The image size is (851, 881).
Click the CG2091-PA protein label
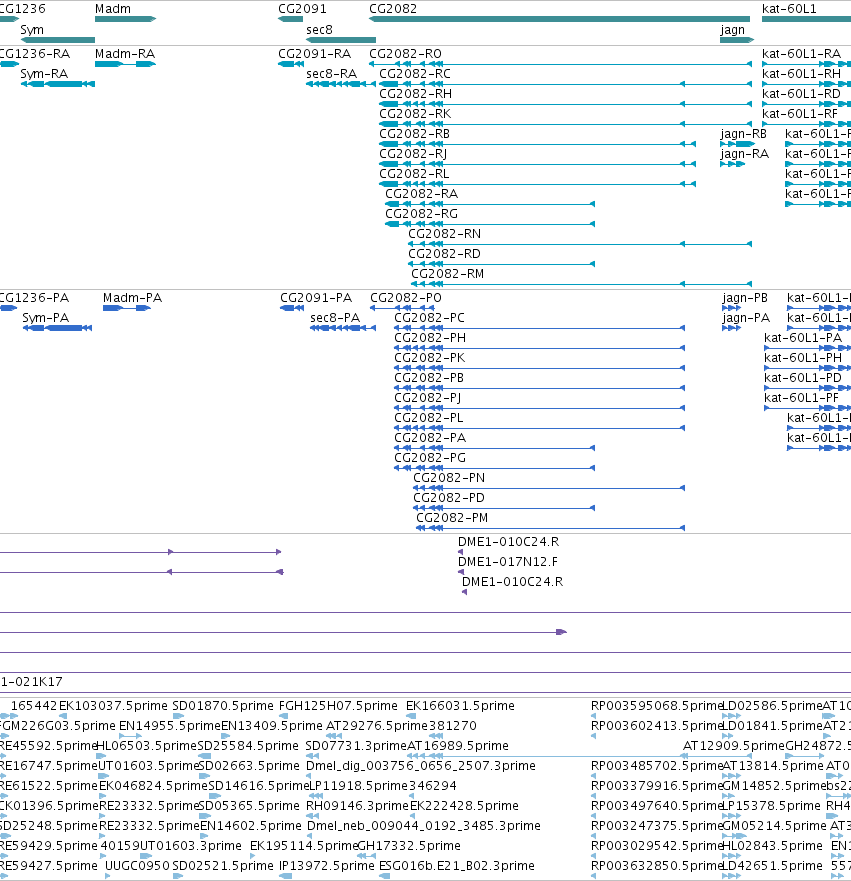316,298
